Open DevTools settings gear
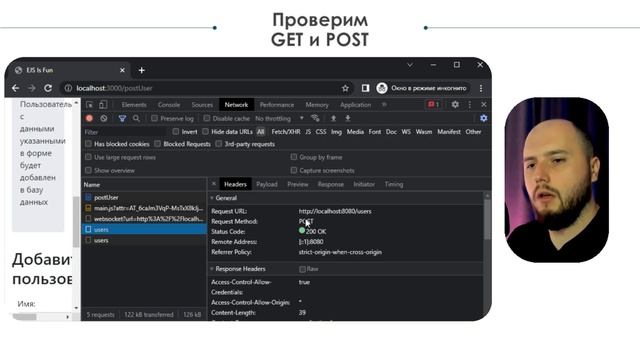This screenshot has height=360, width=640. click(x=455, y=105)
